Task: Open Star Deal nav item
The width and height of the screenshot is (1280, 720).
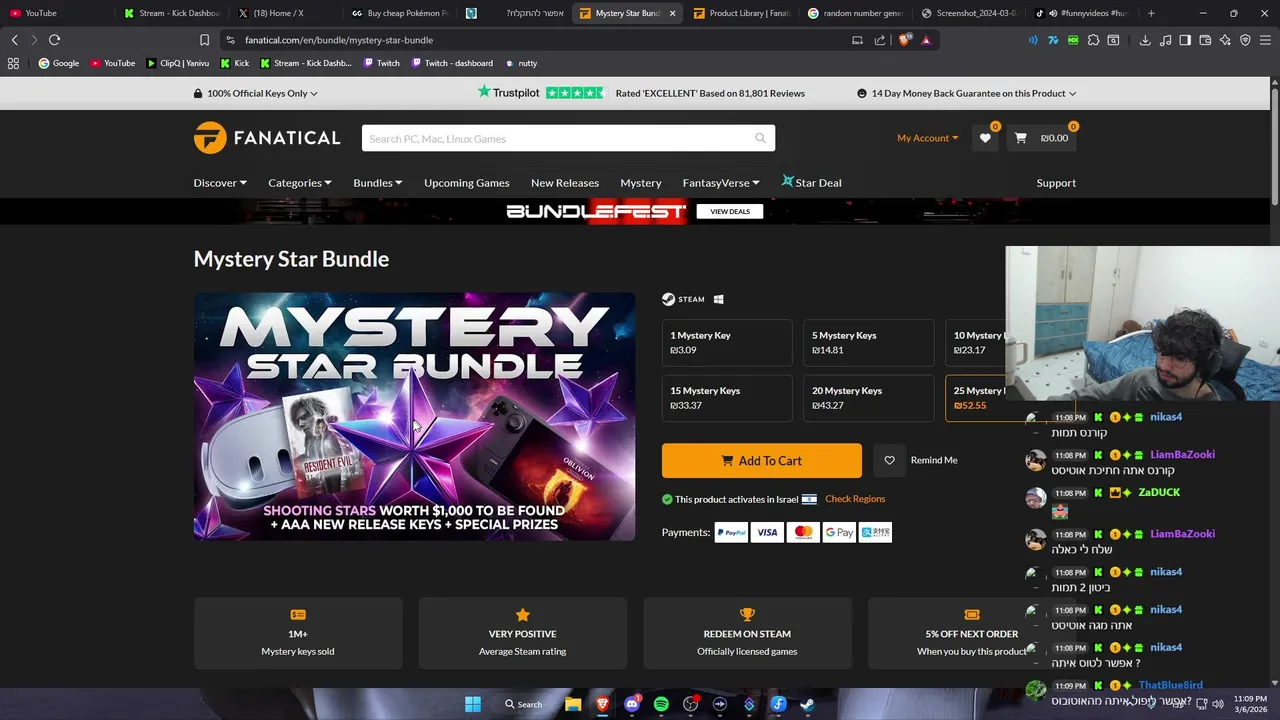Action: pos(811,183)
